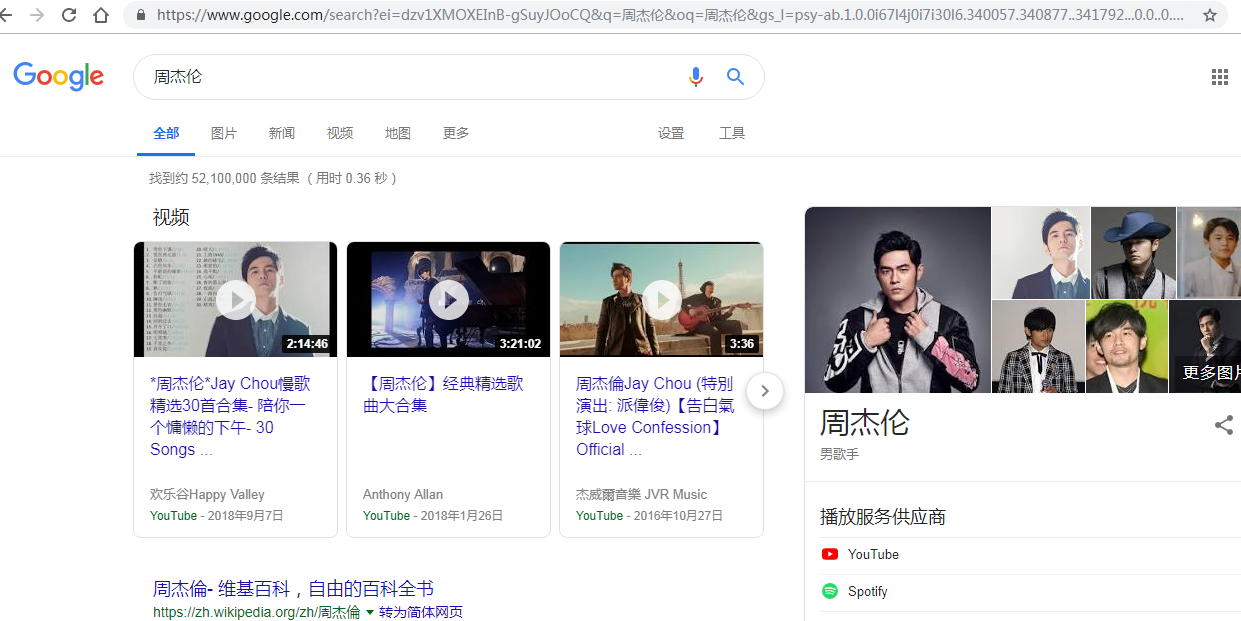1241x621 pixels.
Task: Expand the Wikipedia result dropdown arrow
Action: [x=370, y=612]
